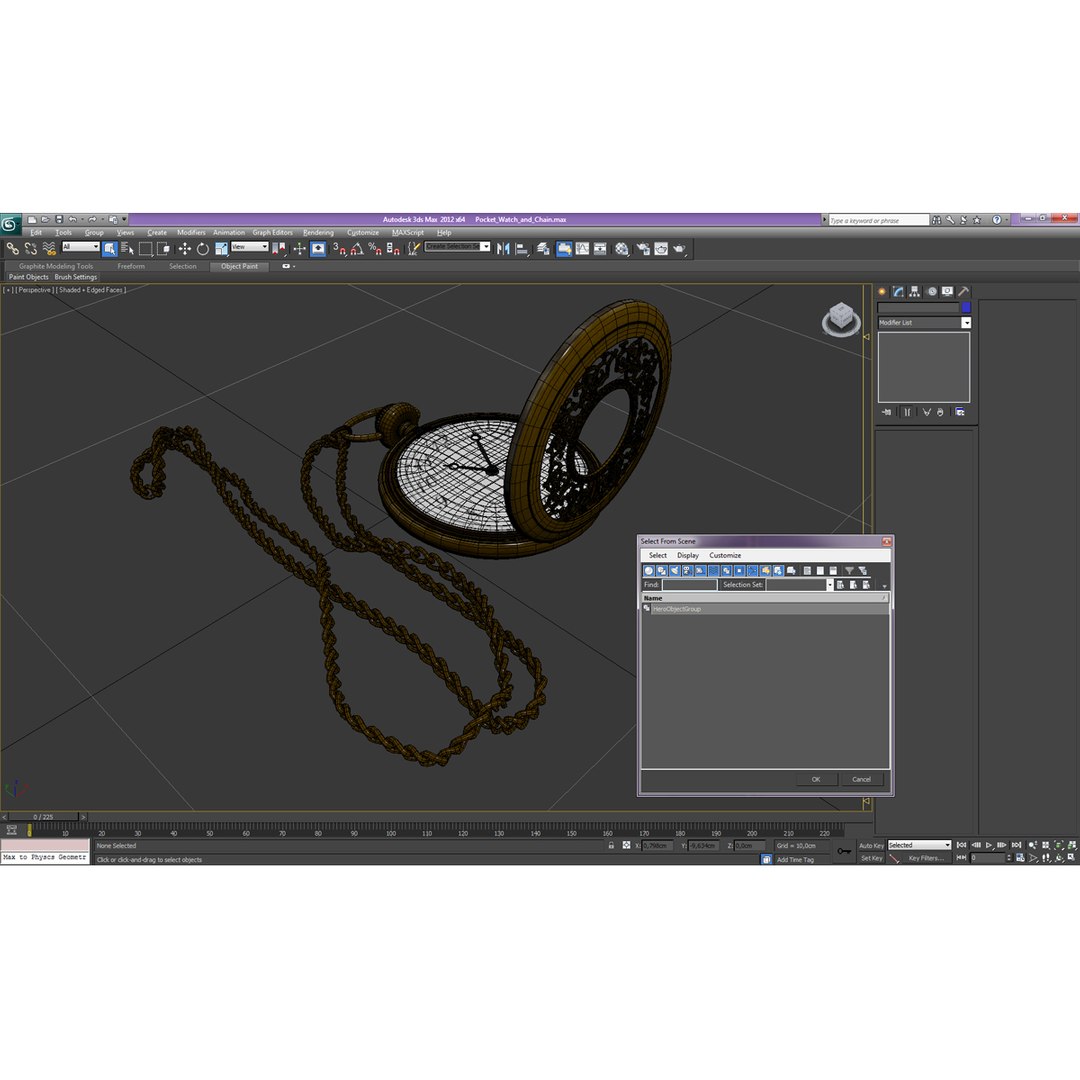Open the Rendering menu
The width and height of the screenshot is (1080, 1080).
point(318,233)
